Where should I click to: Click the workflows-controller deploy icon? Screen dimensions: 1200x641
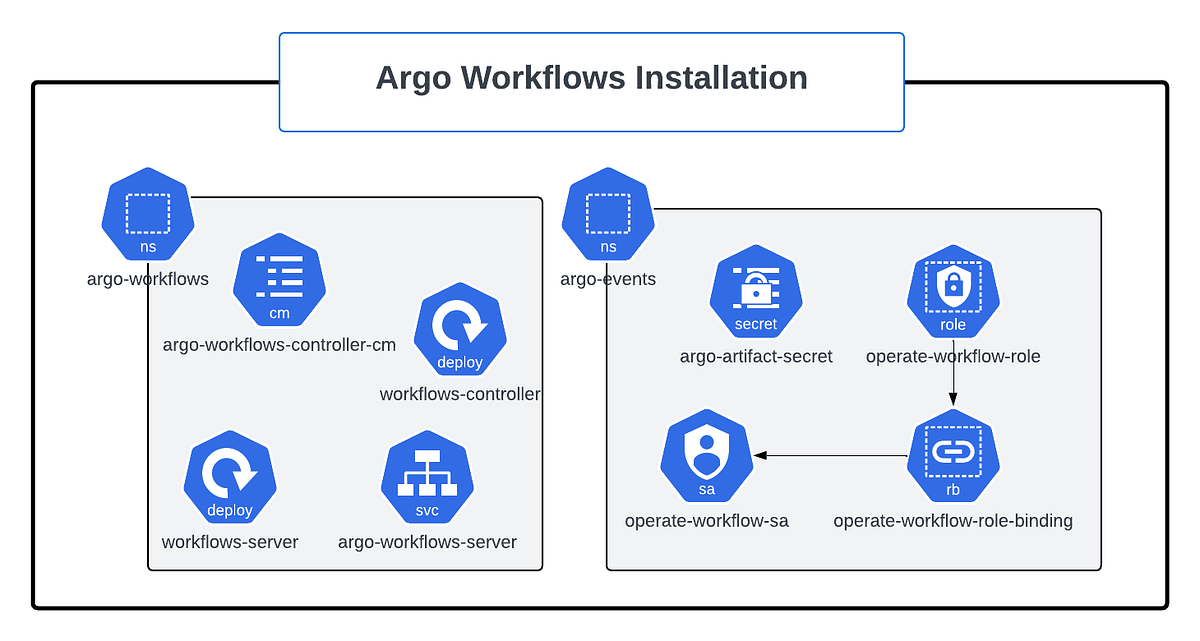pyautogui.click(x=459, y=331)
